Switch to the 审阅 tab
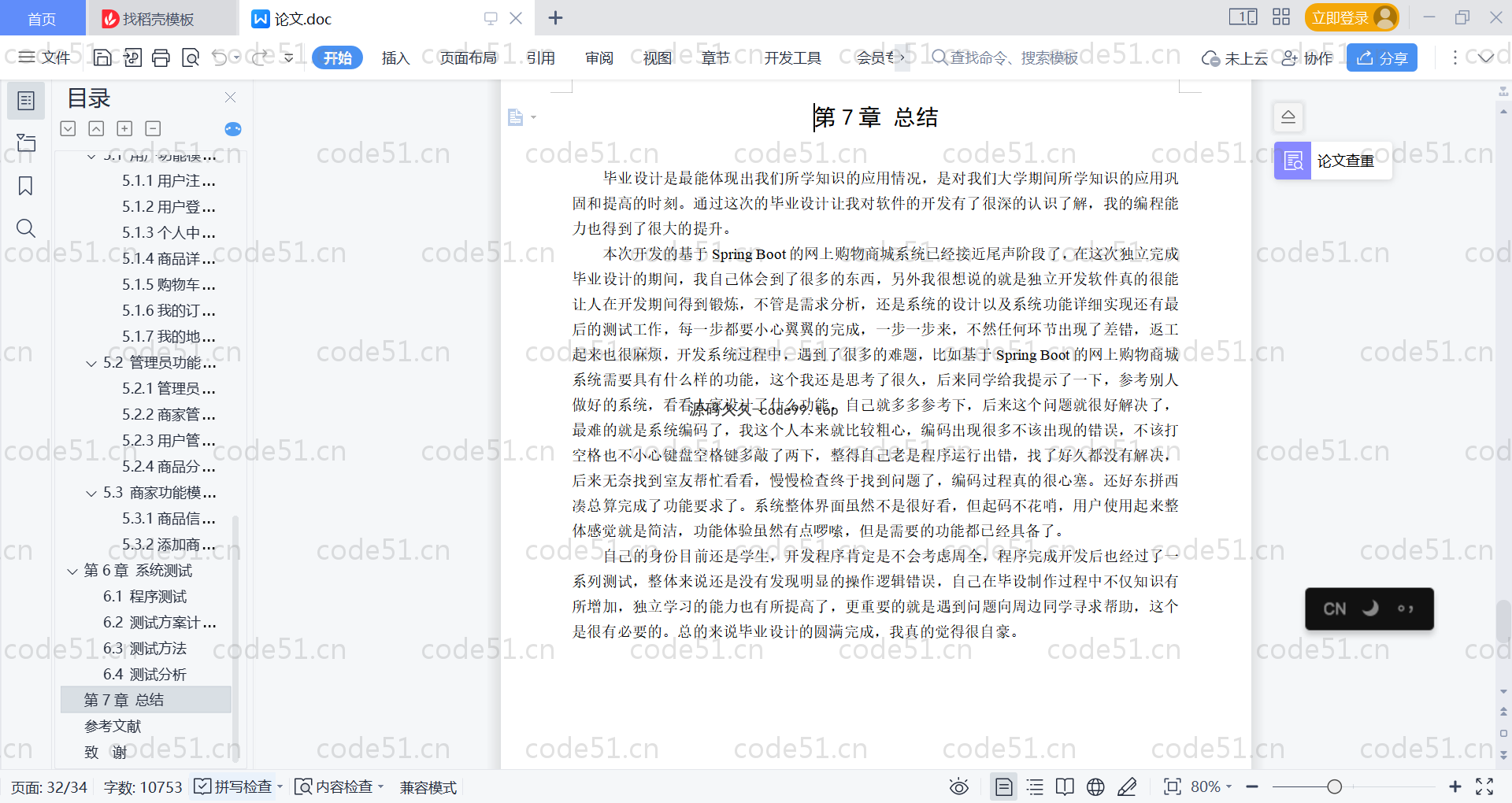 pyautogui.click(x=599, y=57)
